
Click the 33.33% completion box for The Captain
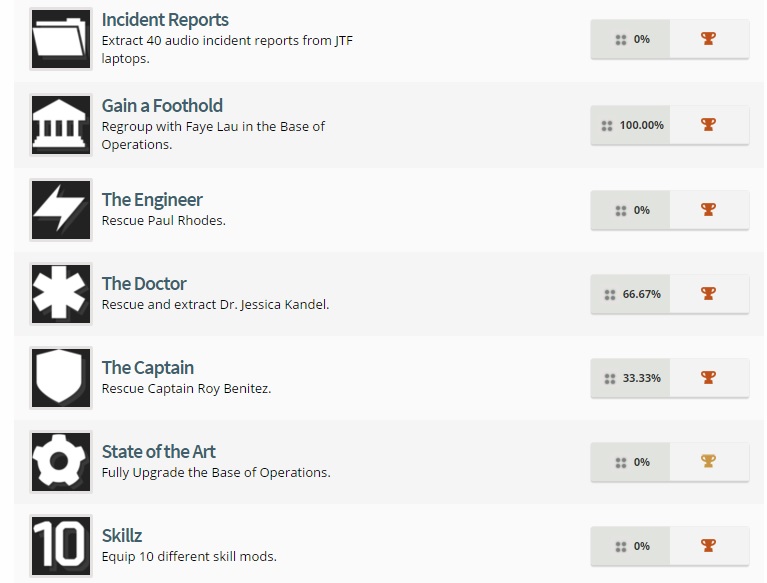click(x=631, y=378)
